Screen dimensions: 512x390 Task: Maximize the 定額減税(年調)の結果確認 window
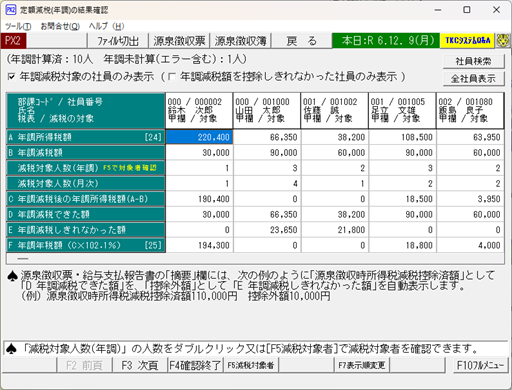(x=467, y=10)
